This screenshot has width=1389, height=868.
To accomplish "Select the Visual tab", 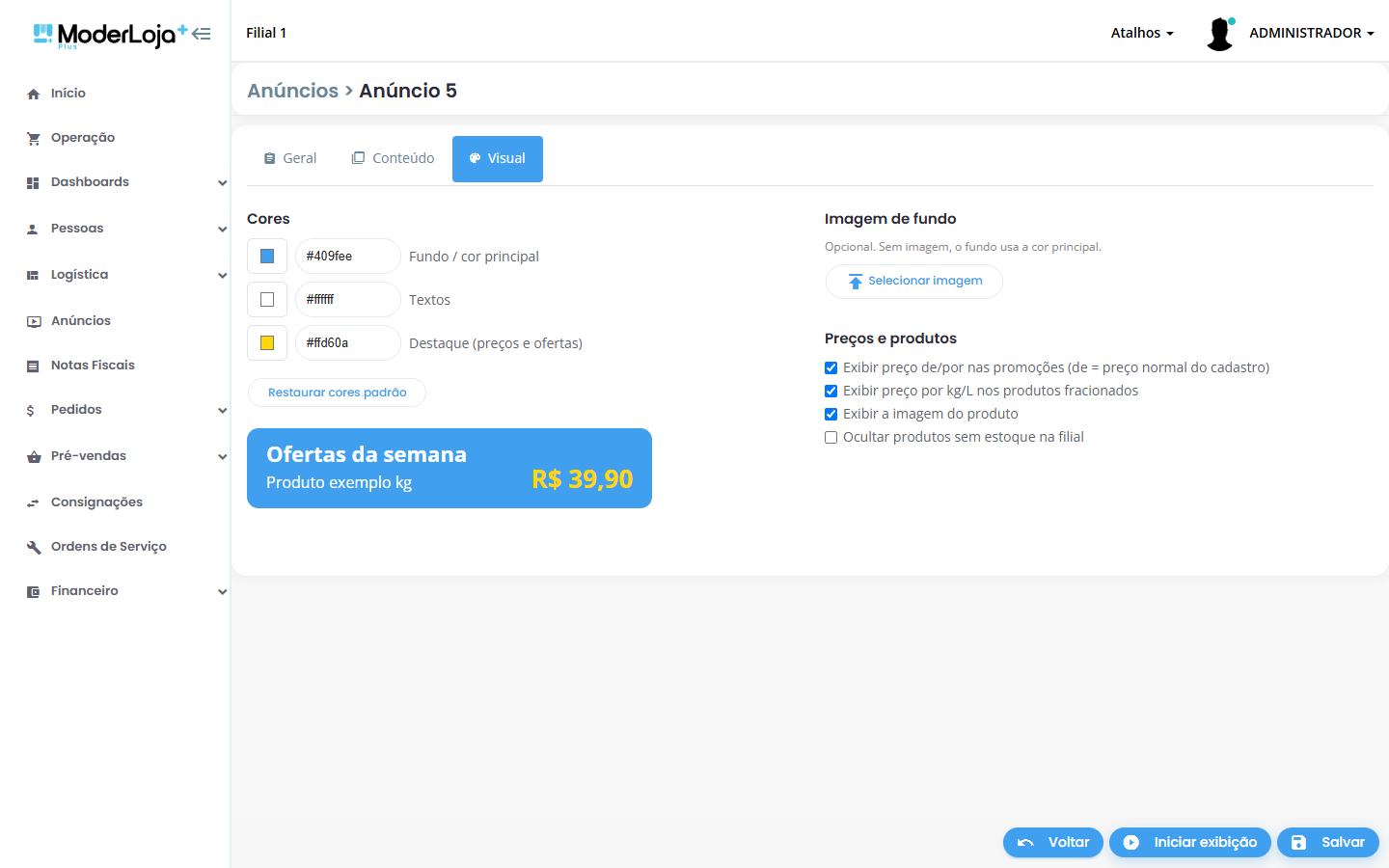I will pos(498,158).
